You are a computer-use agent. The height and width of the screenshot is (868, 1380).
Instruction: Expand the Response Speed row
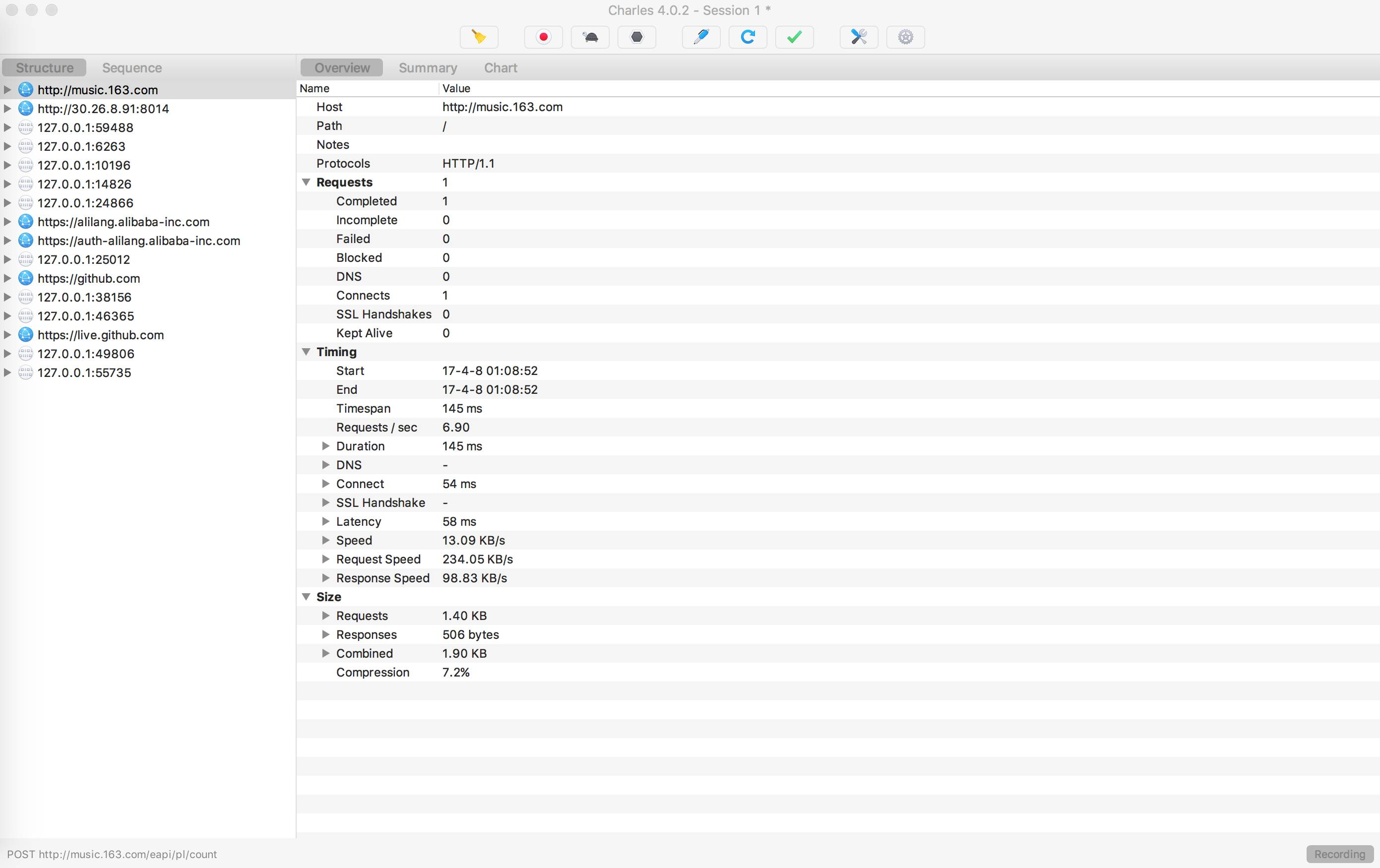pyautogui.click(x=325, y=577)
